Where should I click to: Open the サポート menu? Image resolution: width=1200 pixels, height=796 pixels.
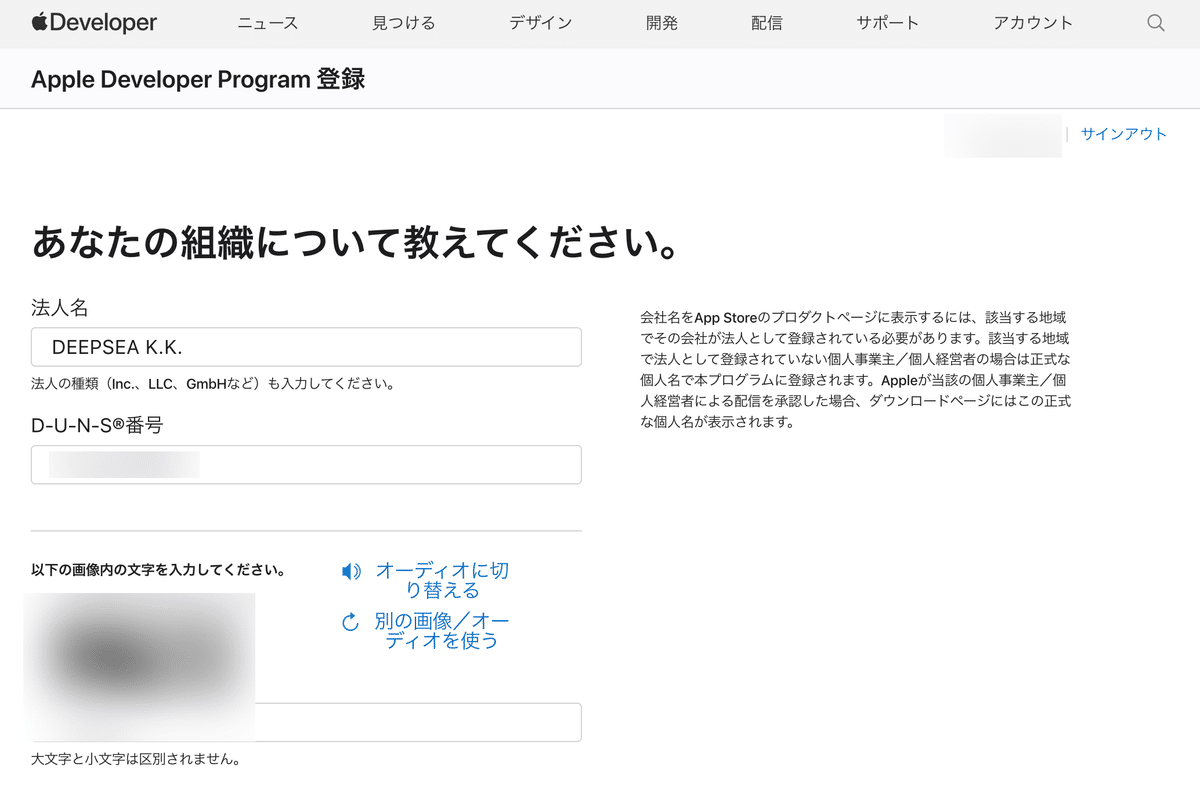(x=888, y=23)
